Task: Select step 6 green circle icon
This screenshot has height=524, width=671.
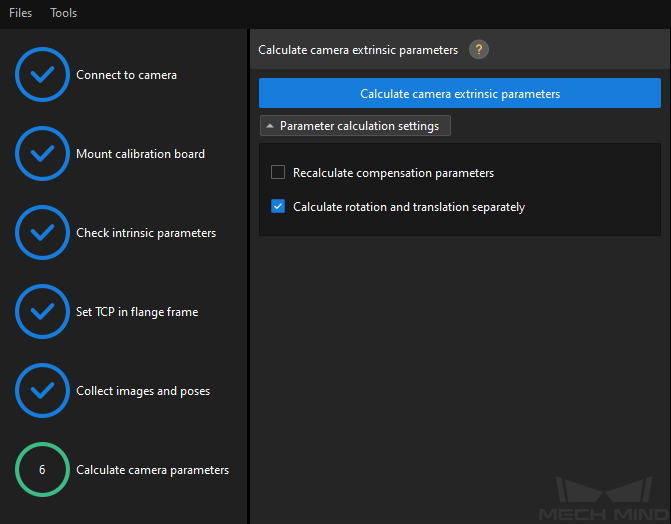Action: (x=42, y=469)
